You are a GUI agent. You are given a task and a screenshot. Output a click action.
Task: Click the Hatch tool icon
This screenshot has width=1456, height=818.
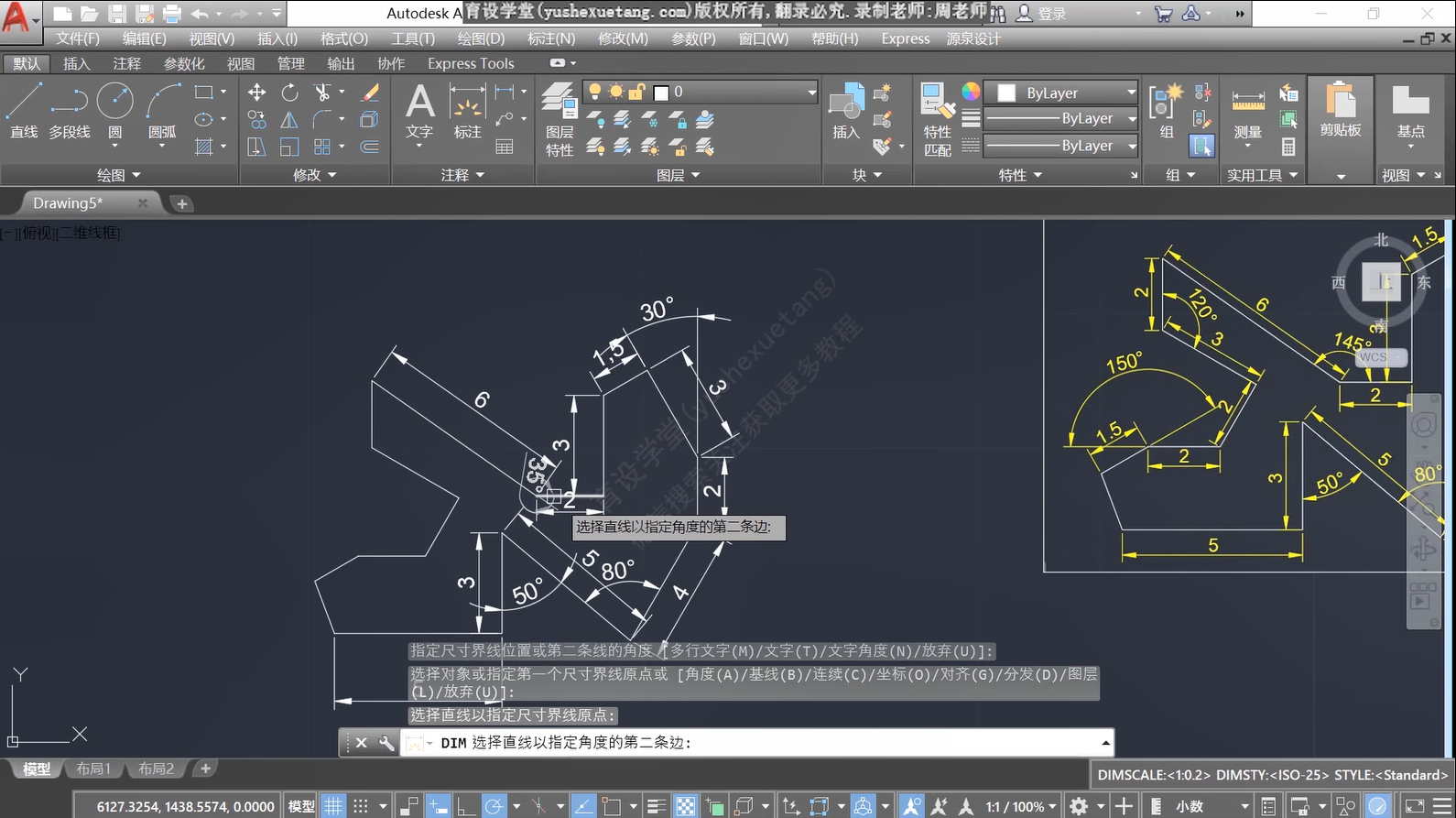[204, 147]
